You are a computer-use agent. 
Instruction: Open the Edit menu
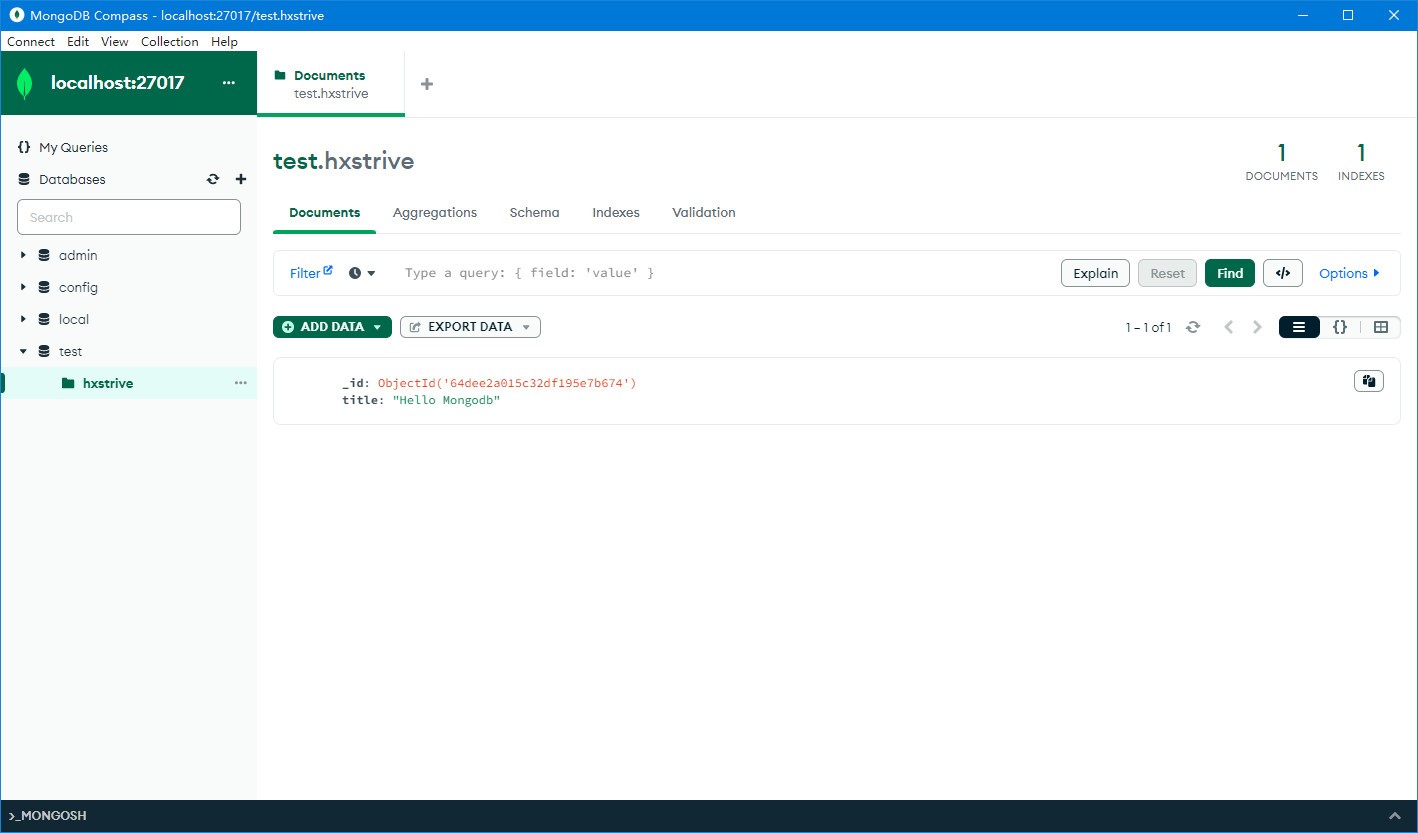(78, 41)
